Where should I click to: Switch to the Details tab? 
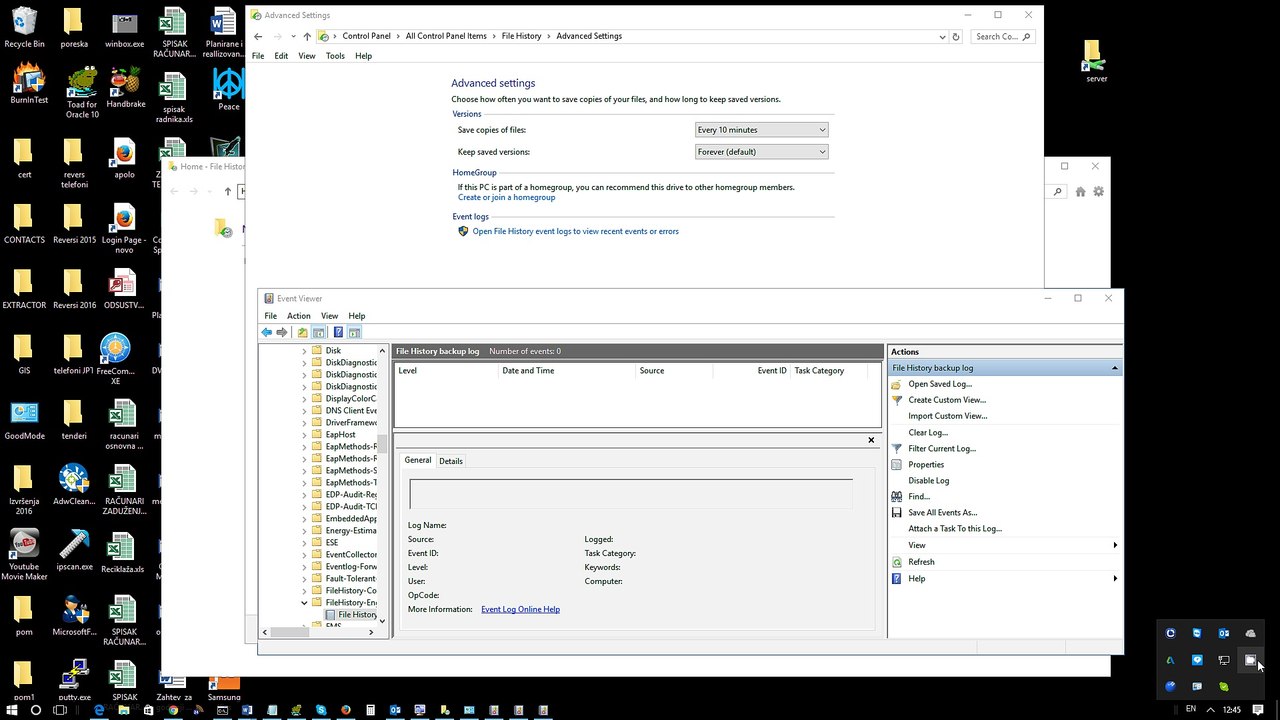click(x=451, y=461)
